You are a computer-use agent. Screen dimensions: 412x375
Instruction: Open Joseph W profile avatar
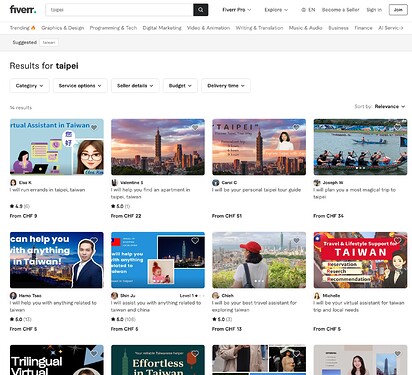317,183
